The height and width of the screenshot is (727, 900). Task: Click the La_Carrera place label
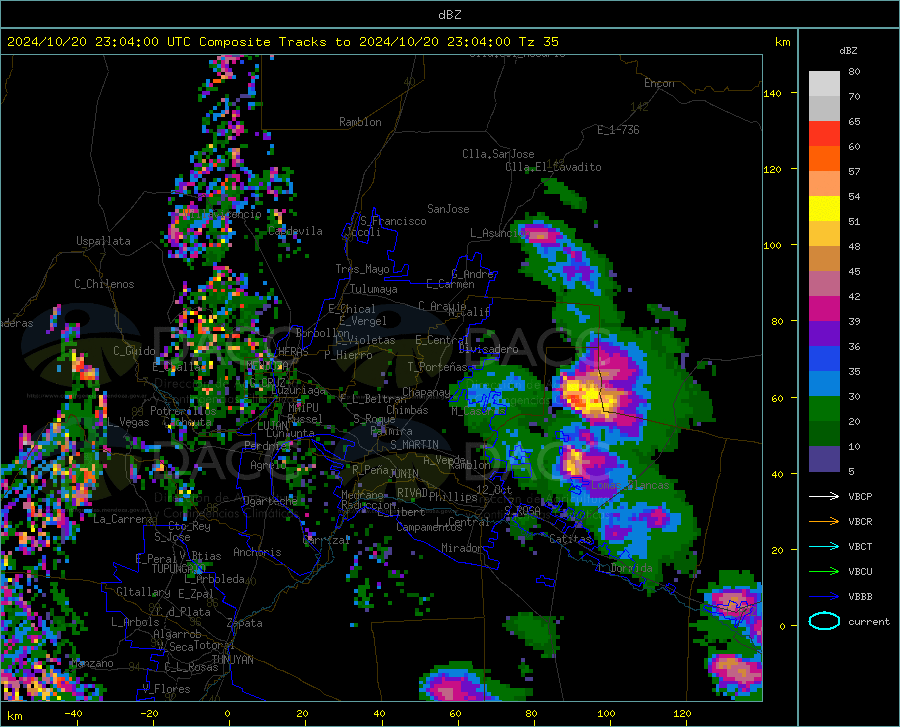coord(123,519)
